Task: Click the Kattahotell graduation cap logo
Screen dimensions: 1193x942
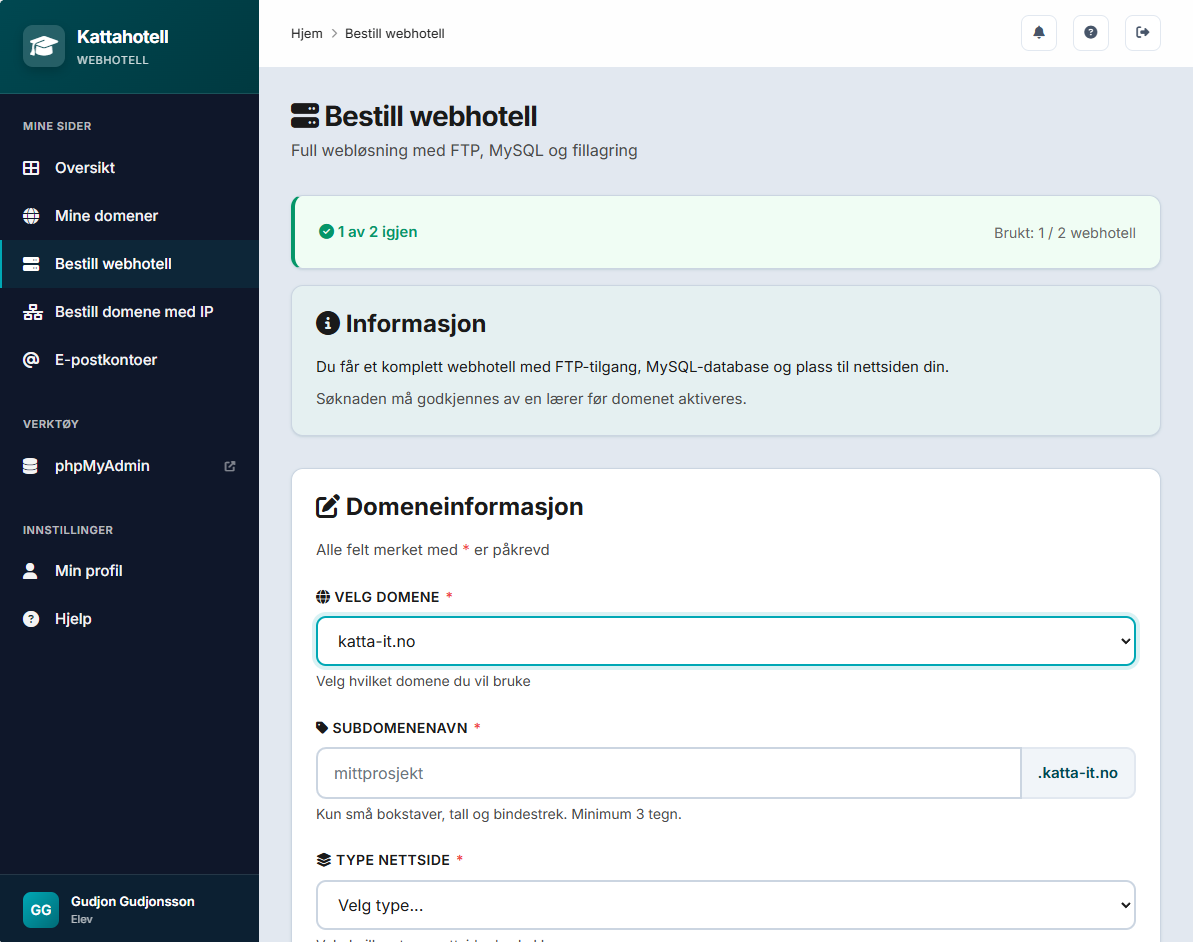Action: click(43, 46)
